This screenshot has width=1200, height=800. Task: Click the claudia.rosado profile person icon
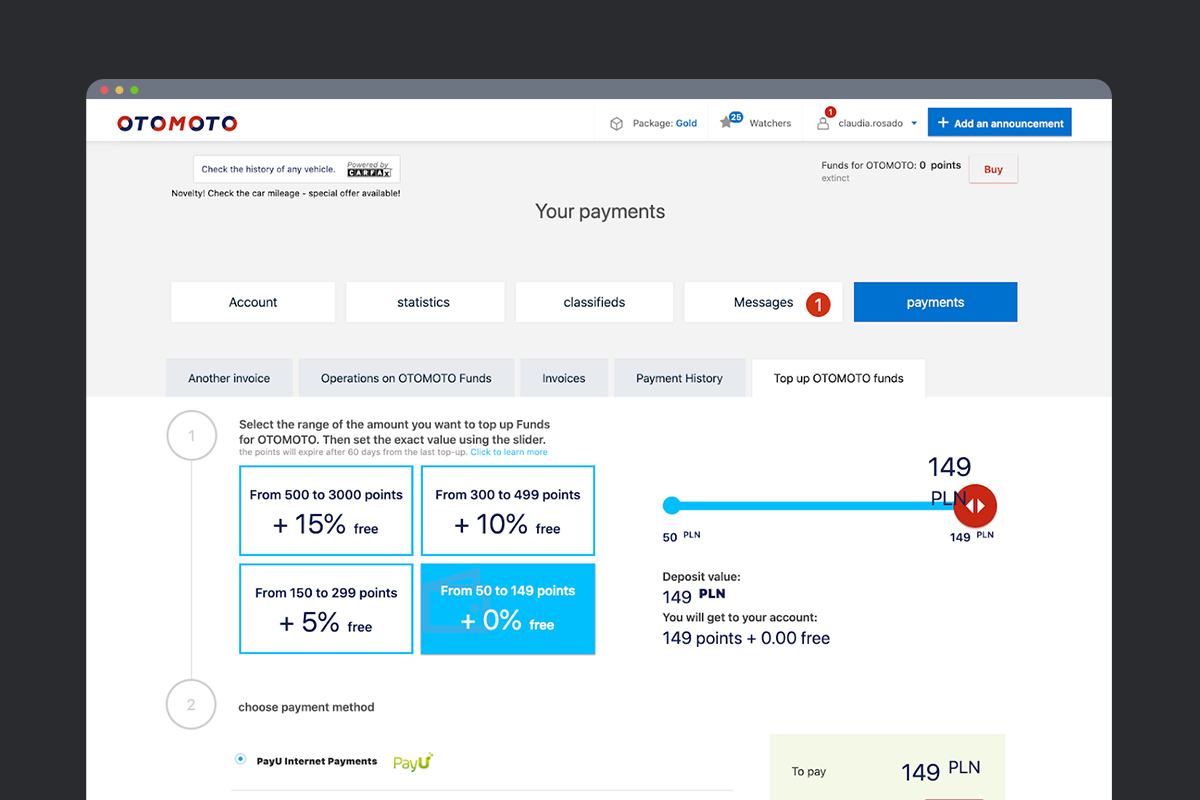823,123
